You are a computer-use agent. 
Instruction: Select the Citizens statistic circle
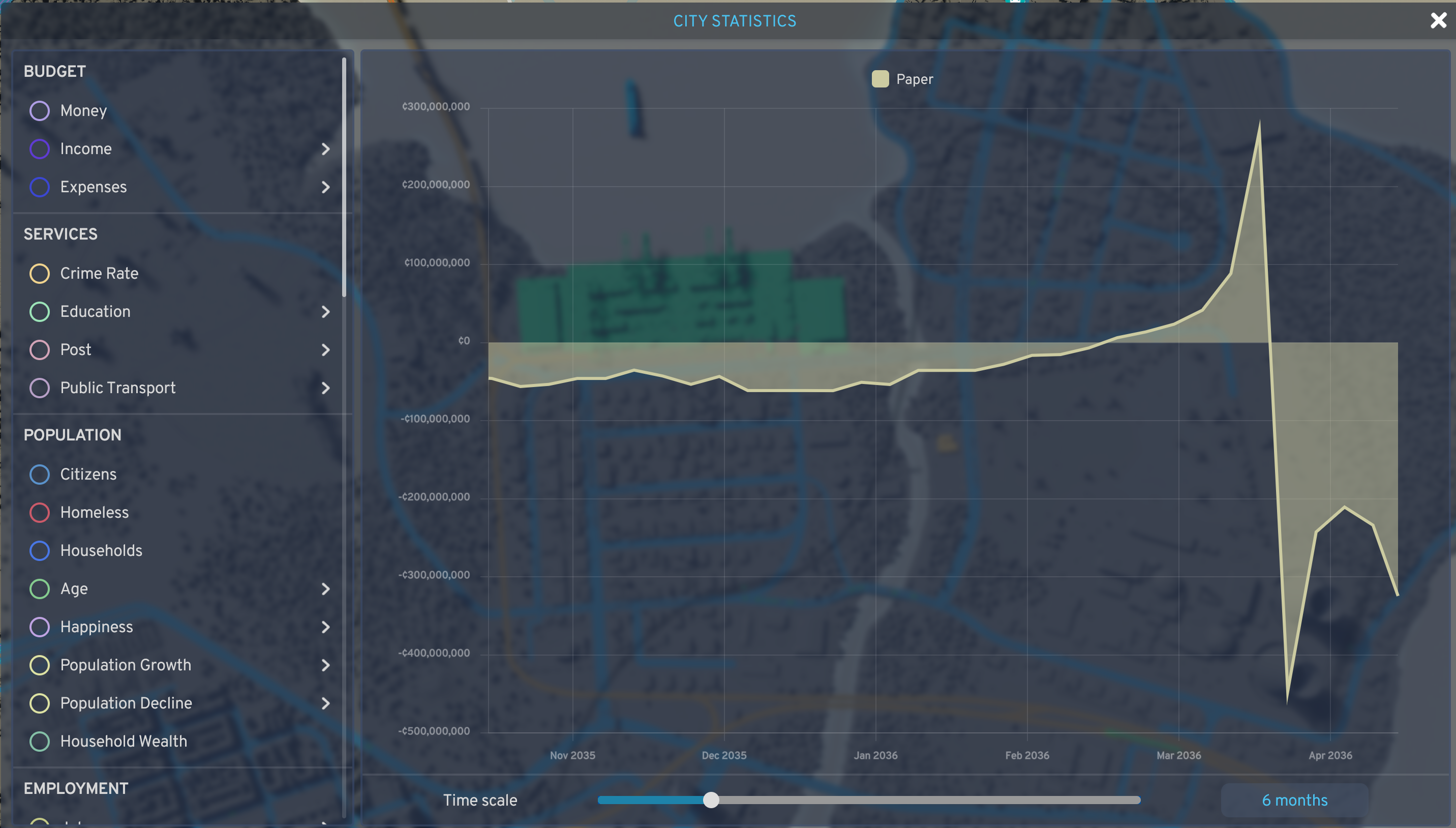[x=39, y=475]
